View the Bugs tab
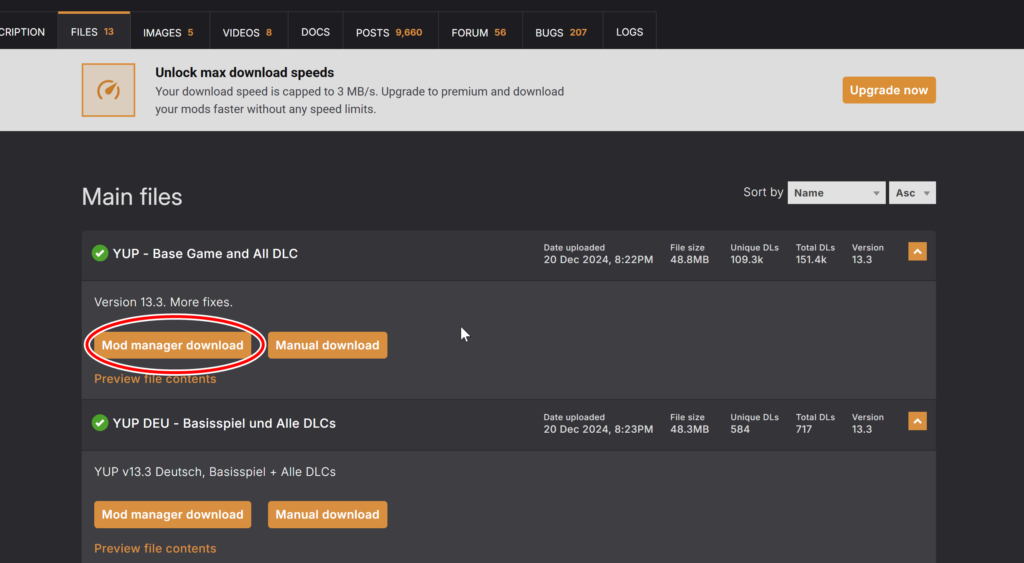 click(561, 32)
